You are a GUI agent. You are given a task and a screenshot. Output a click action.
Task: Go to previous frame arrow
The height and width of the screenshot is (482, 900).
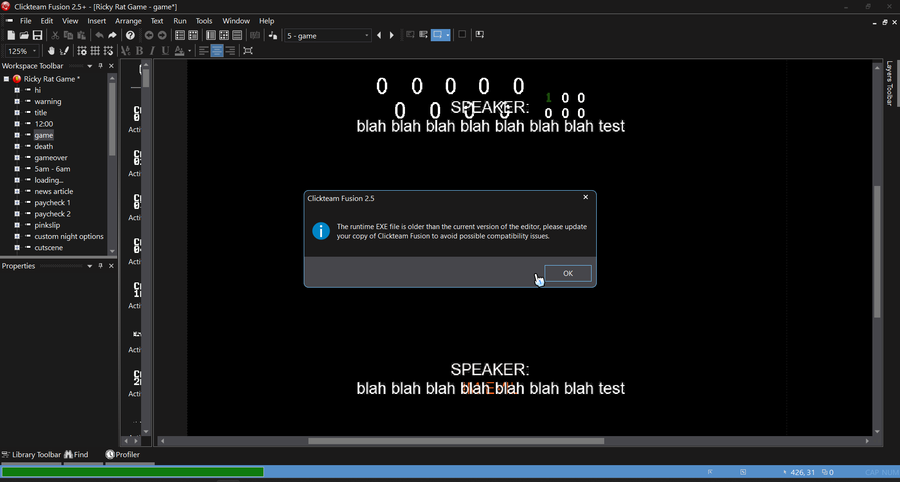pyautogui.click(x=379, y=36)
